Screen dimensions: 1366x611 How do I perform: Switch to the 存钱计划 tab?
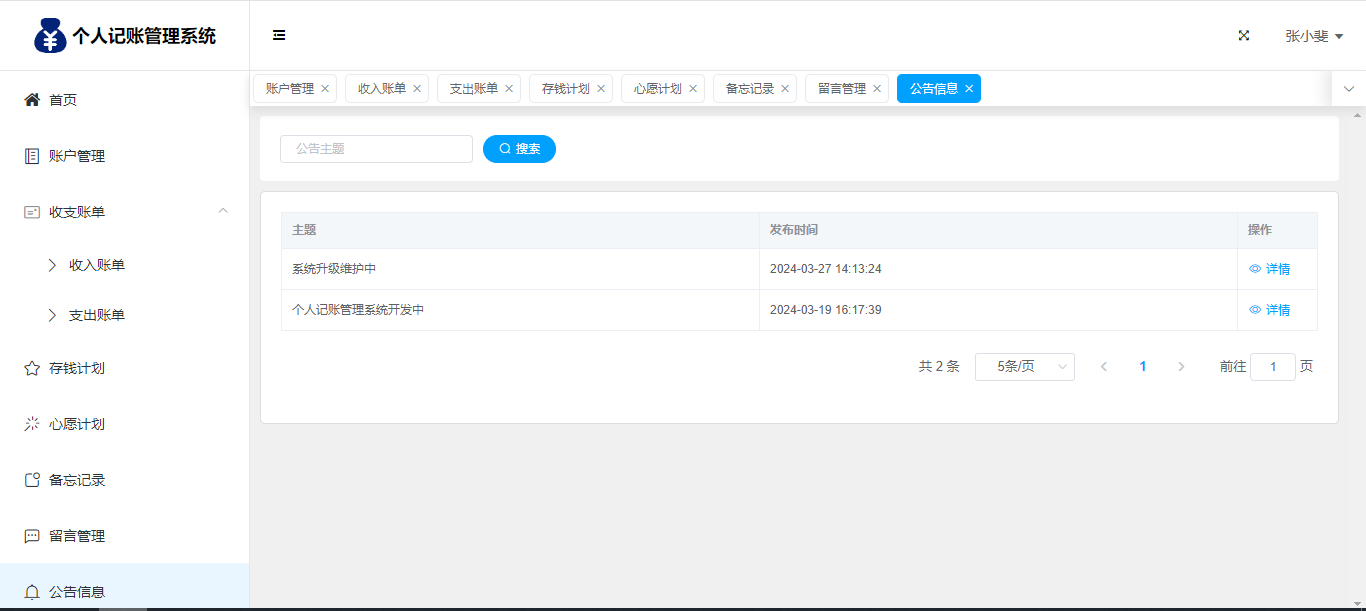click(565, 89)
